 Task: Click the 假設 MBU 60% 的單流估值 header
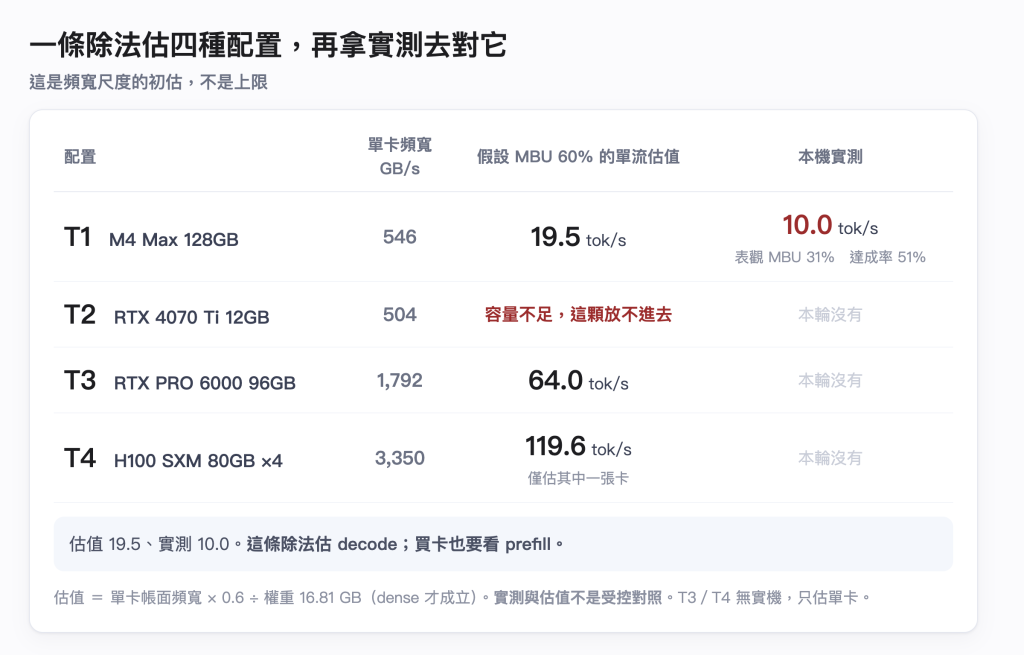(x=578, y=157)
